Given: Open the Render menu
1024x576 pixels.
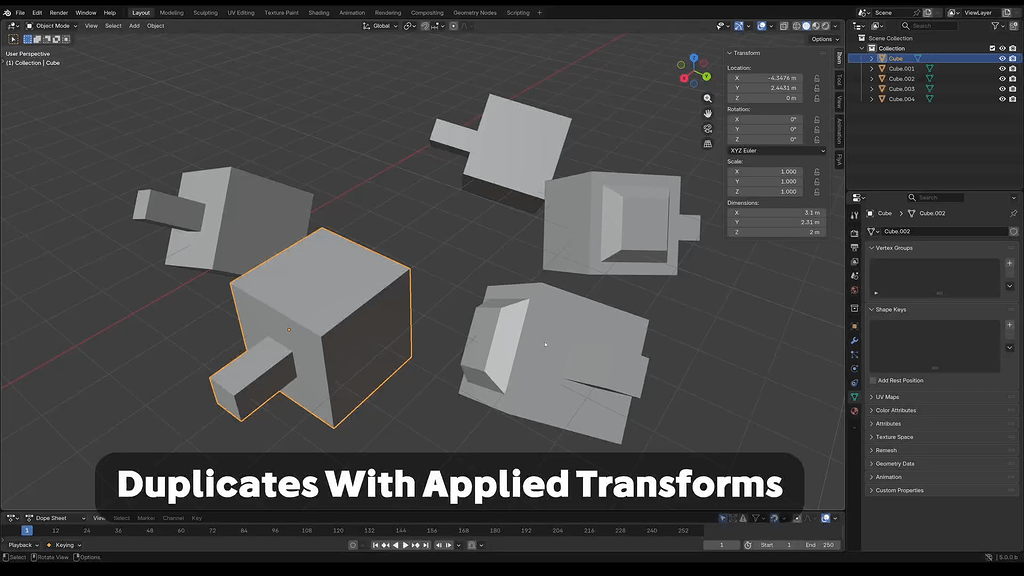Looking at the screenshot, I should point(59,12).
